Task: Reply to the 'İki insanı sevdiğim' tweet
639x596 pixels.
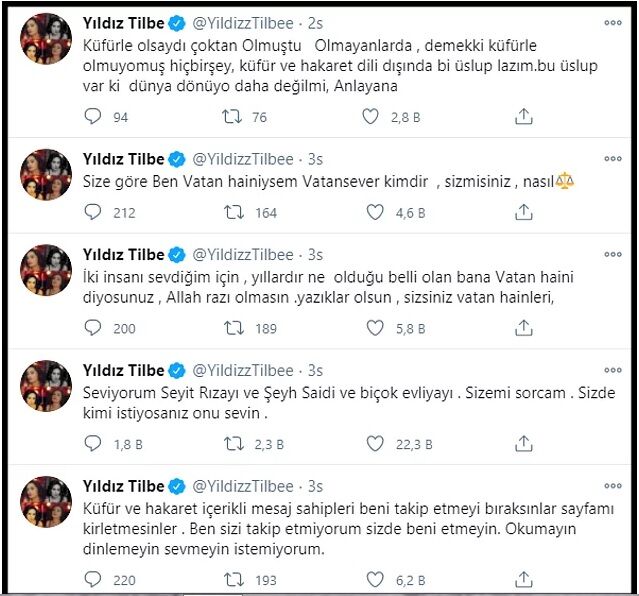Action: (93, 327)
